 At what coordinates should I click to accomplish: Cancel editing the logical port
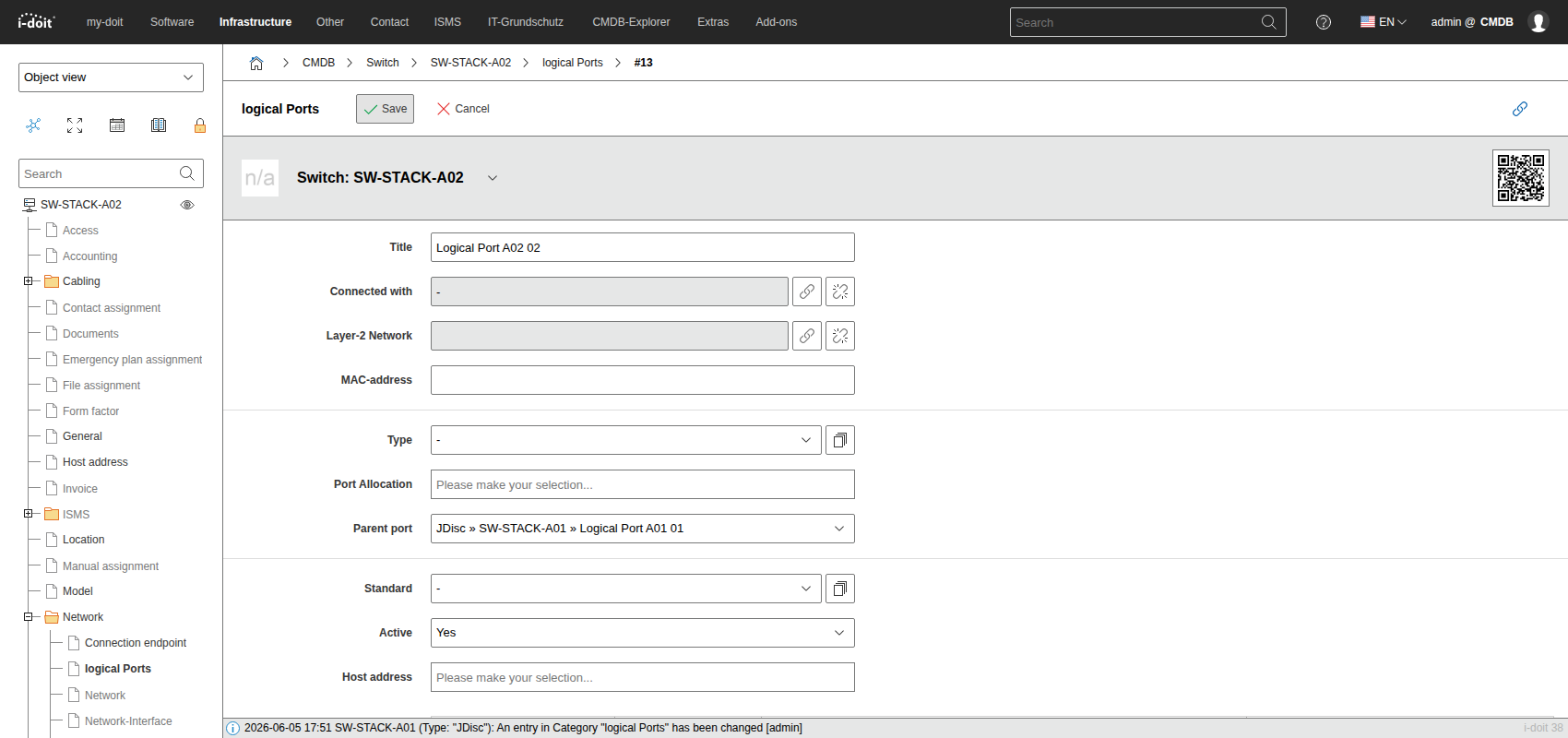[x=463, y=109]
